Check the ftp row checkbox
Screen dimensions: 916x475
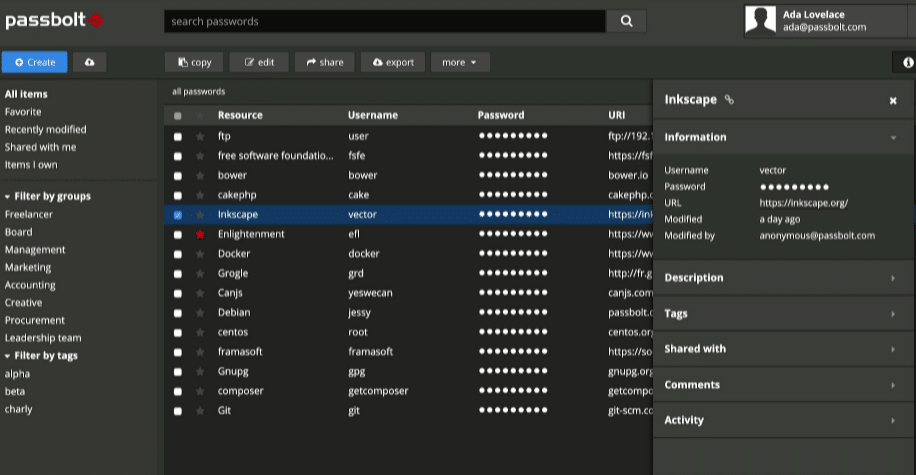(178, 137)
